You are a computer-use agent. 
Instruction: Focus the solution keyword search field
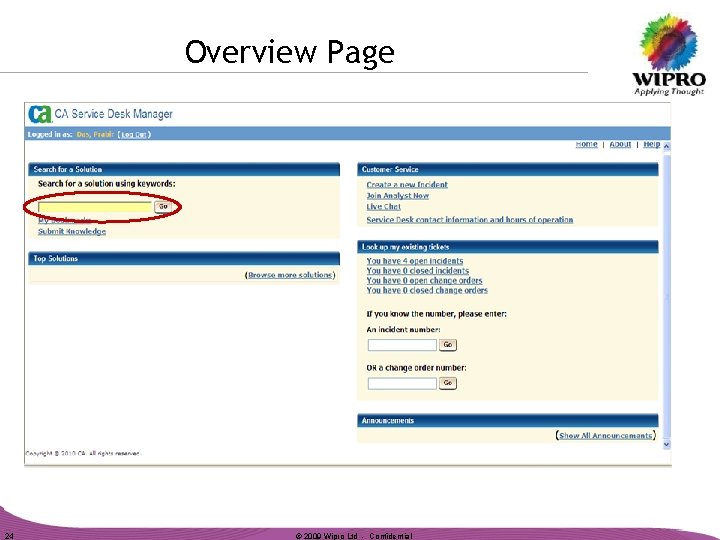95,207
